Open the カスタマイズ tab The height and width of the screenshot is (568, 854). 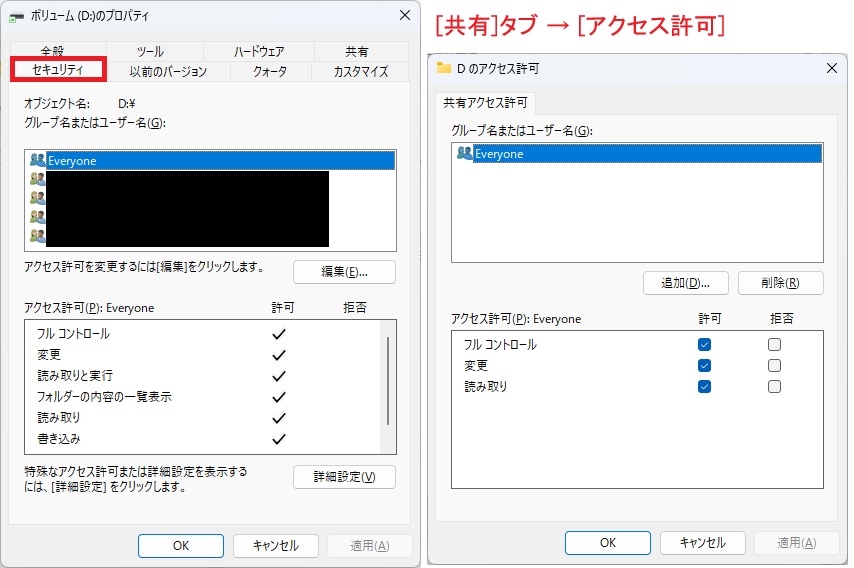(361, 71)
